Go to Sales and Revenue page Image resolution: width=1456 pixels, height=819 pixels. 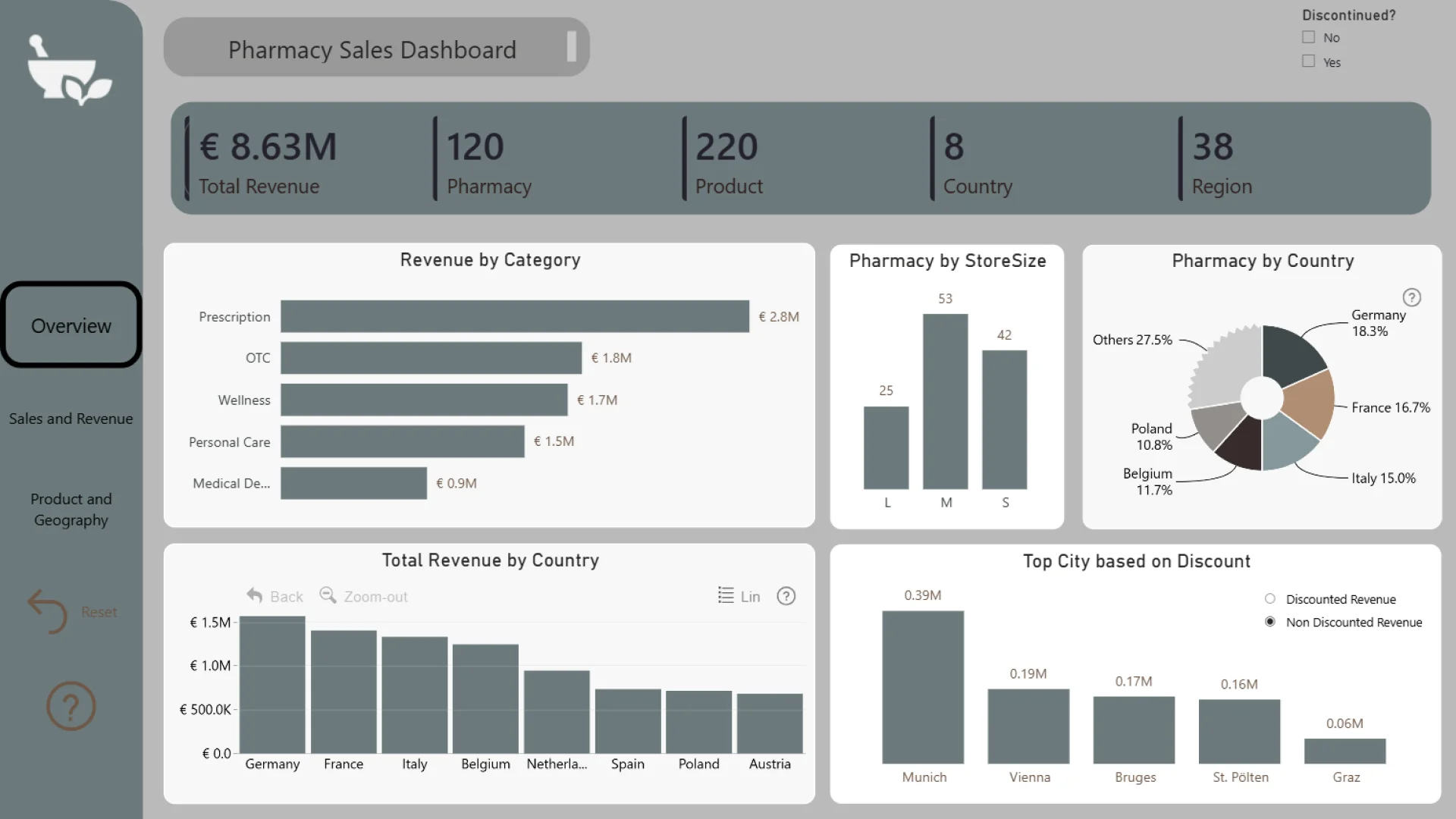pos(71,419)
